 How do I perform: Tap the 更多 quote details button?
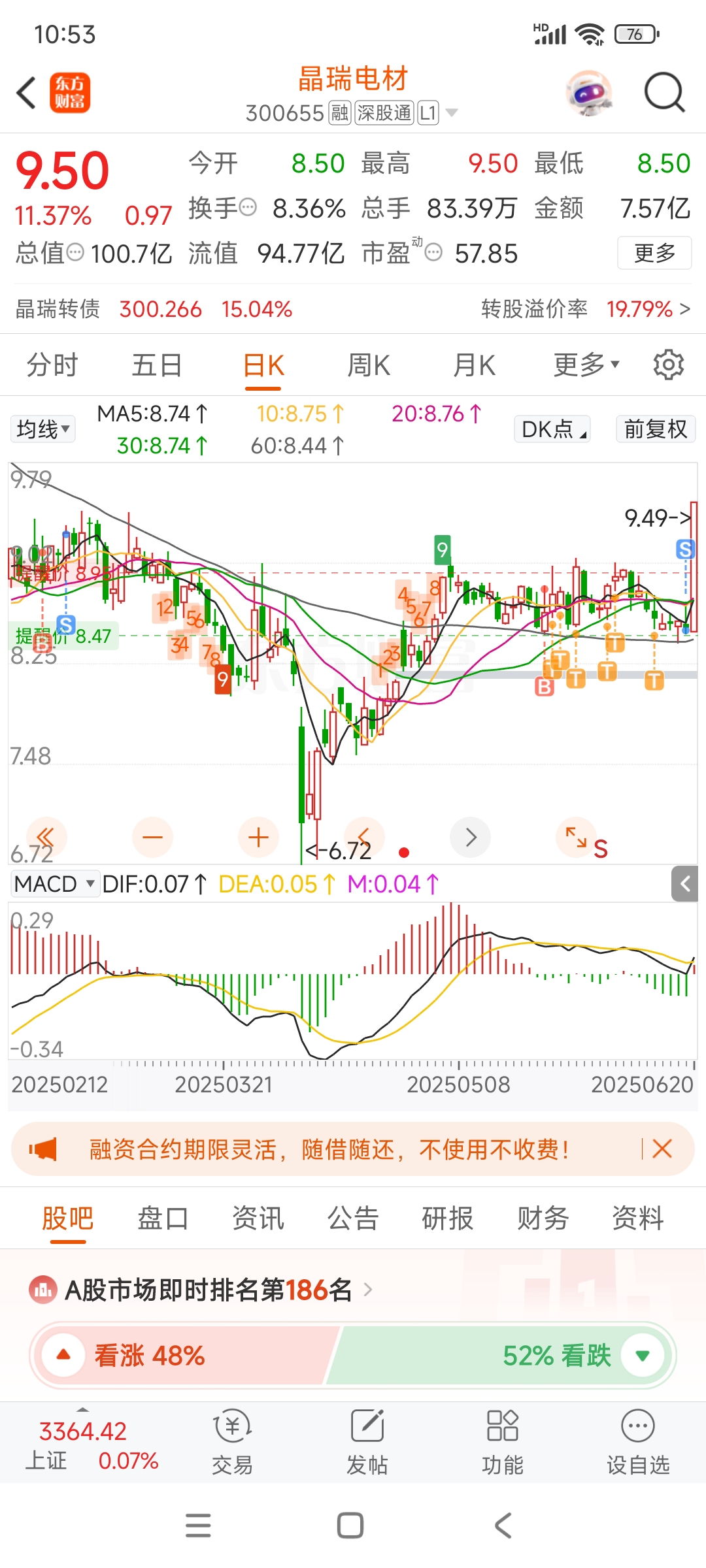[x=654, y=253]
